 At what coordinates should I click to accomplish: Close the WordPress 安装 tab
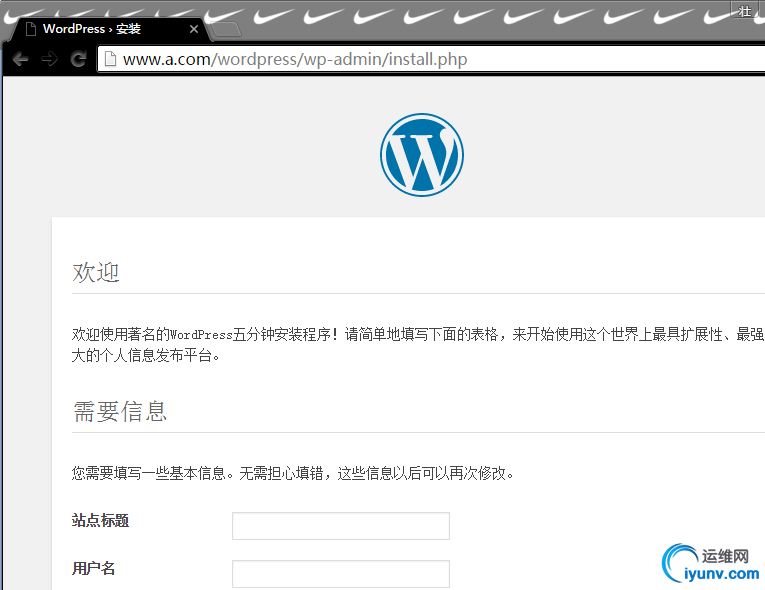coord(194,29)
